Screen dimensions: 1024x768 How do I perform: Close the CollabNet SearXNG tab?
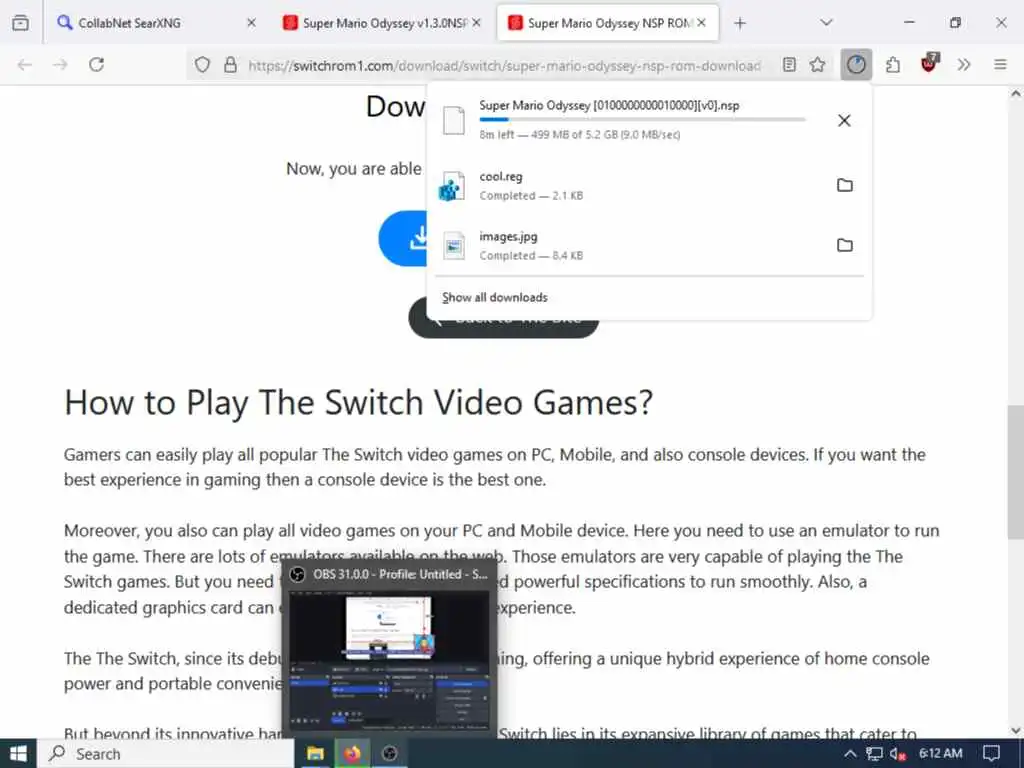coord(251,23)
